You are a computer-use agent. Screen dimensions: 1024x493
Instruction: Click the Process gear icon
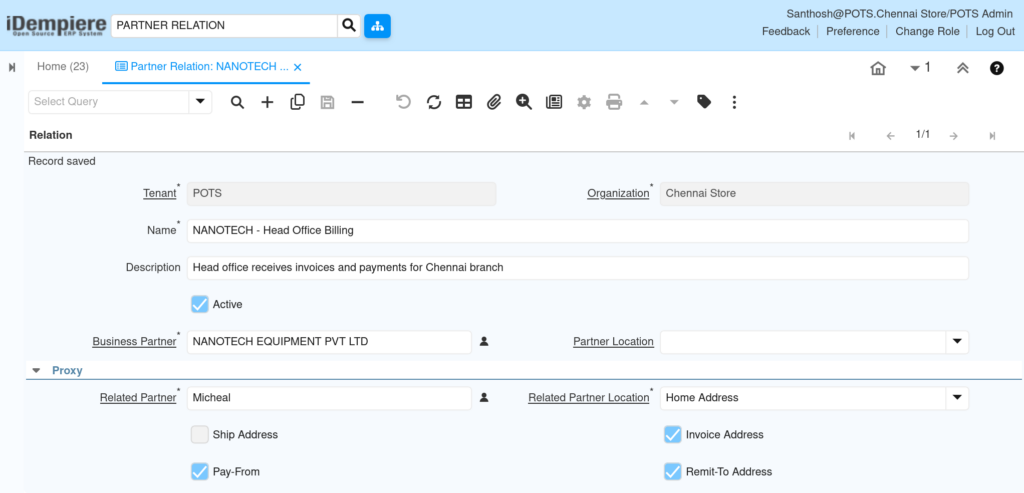pyautogui.click(x=584, y=102)
